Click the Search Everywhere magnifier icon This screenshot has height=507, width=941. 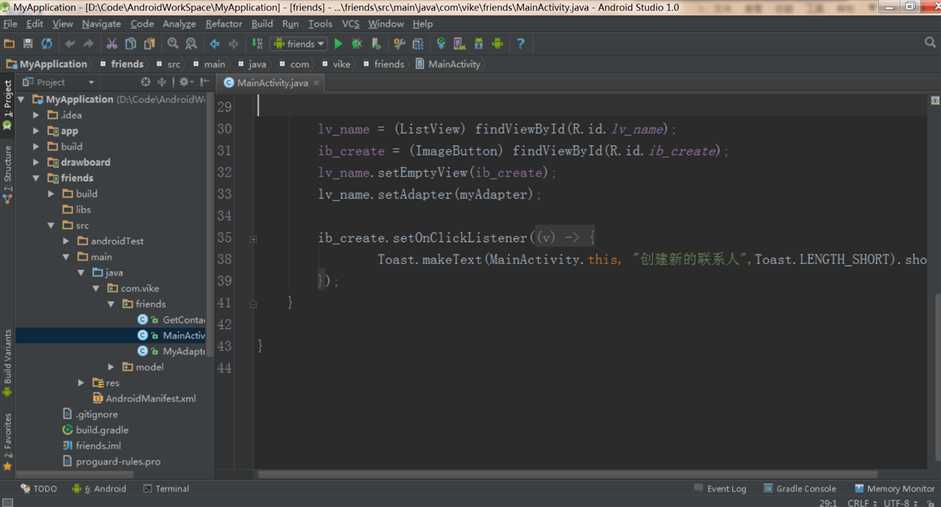click(930, 42)
